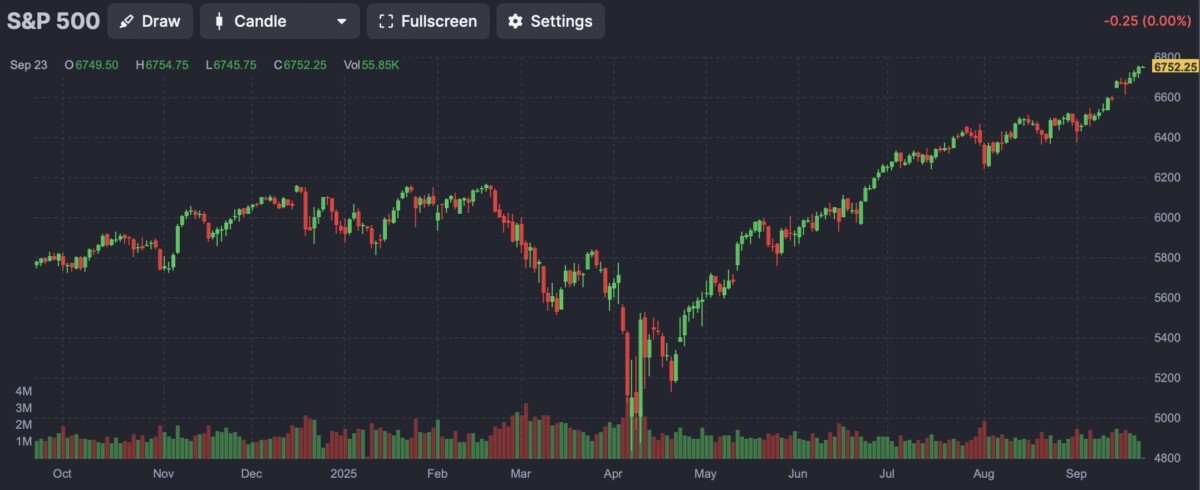Click the yellow 6752.25 current price label
1200x490 pixels.
tap(1174, 67)
